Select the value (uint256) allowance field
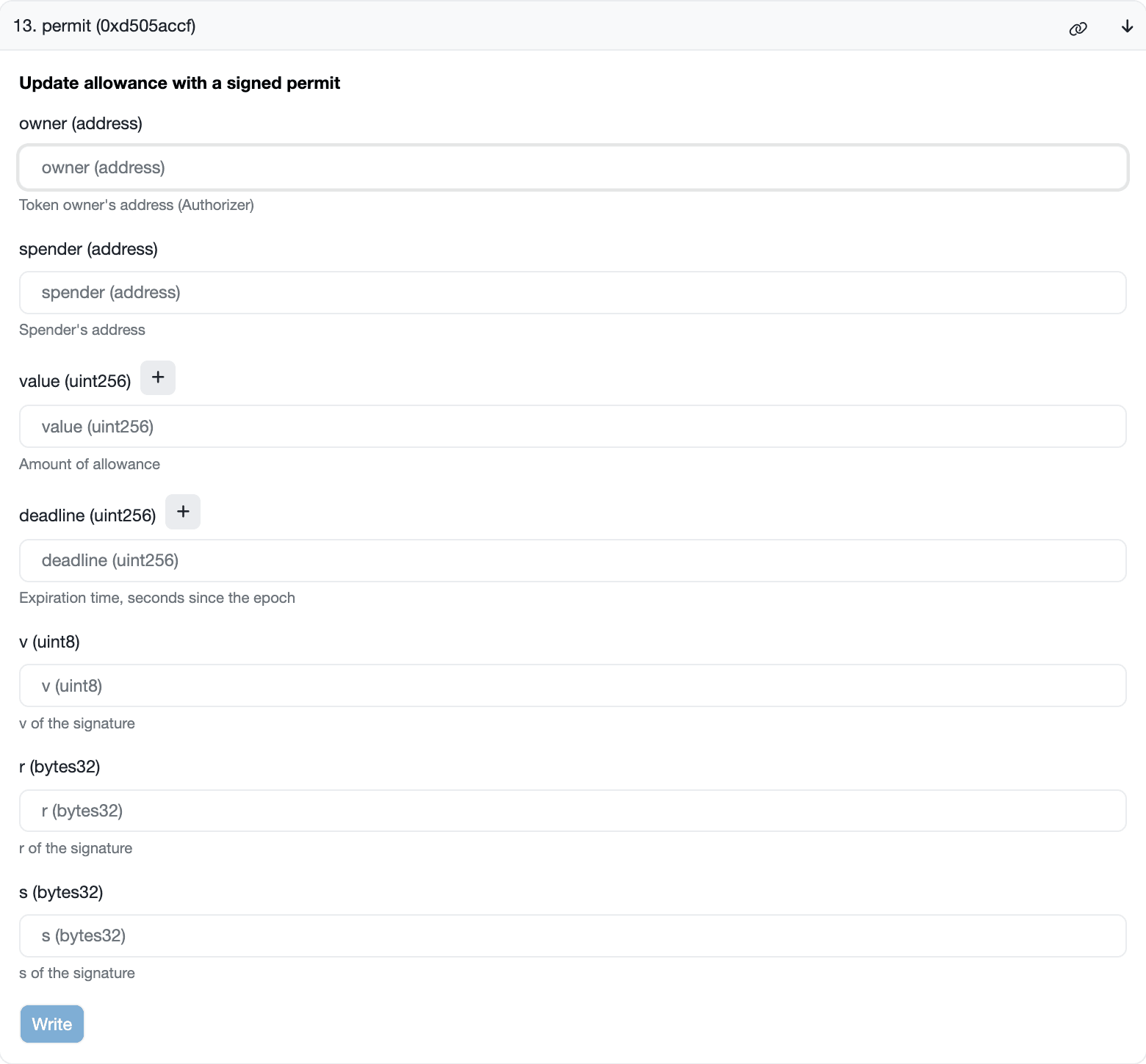This screenshot has width=1146, height=1064. [572, 426]
